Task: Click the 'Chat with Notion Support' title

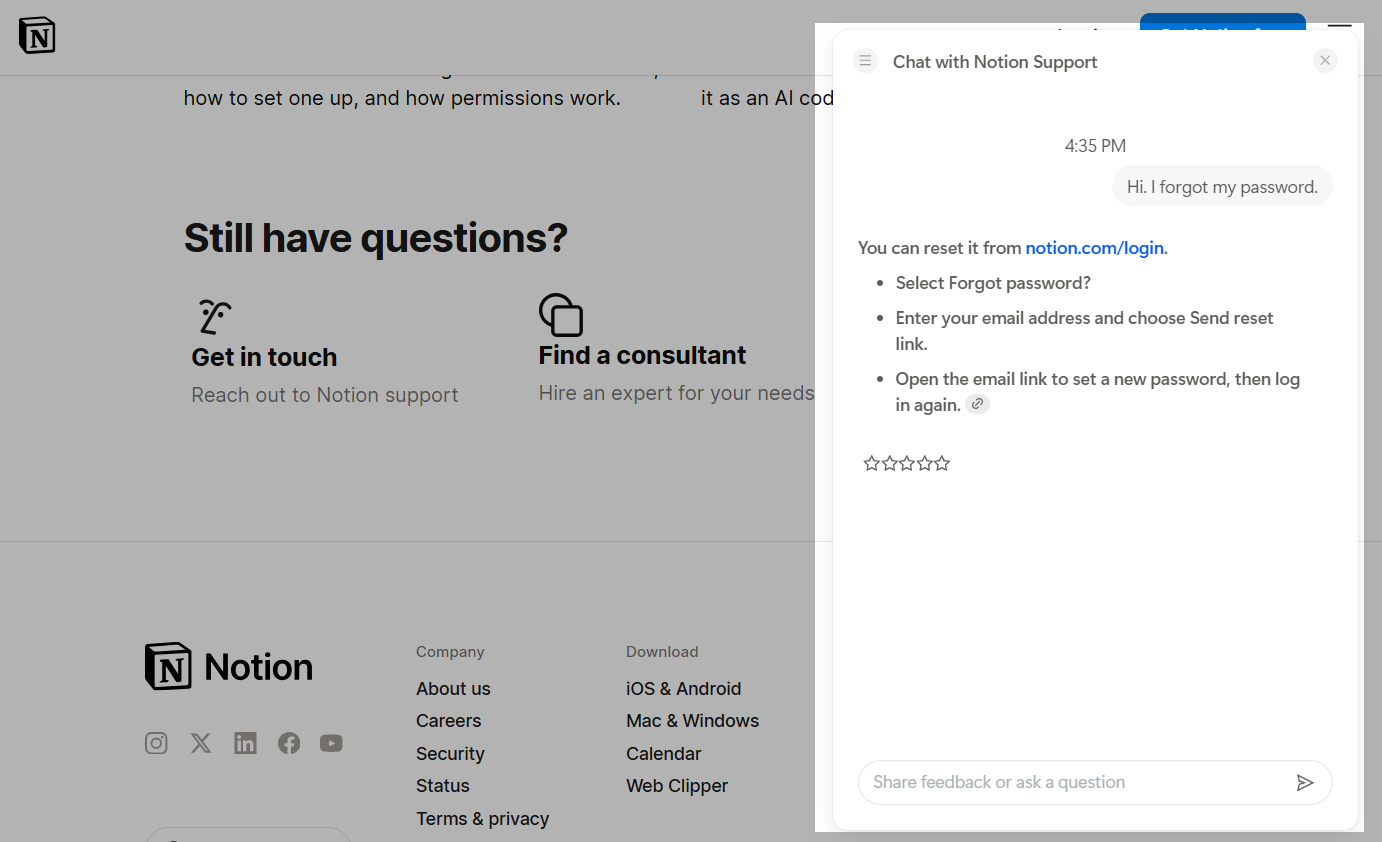Action: [x=995, y=62]
